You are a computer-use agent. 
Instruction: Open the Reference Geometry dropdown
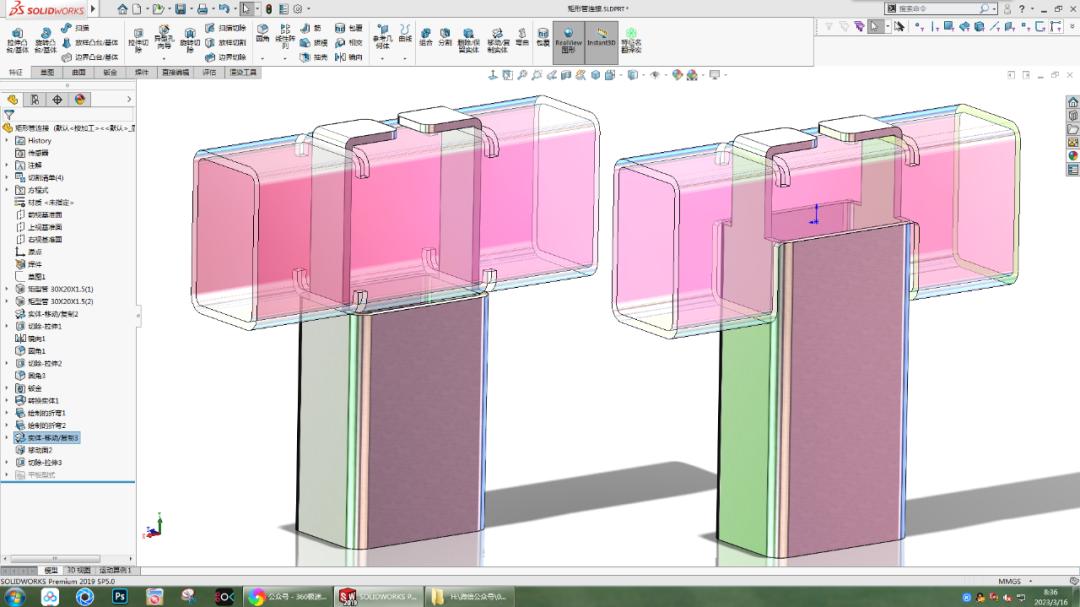[382, 38]
